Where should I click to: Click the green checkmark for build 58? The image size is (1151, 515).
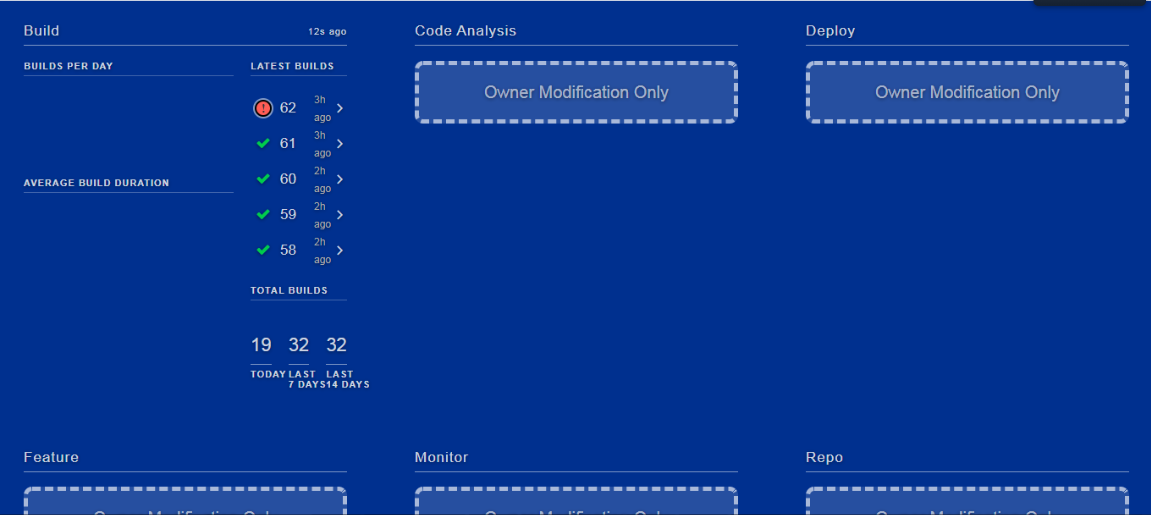263,250
